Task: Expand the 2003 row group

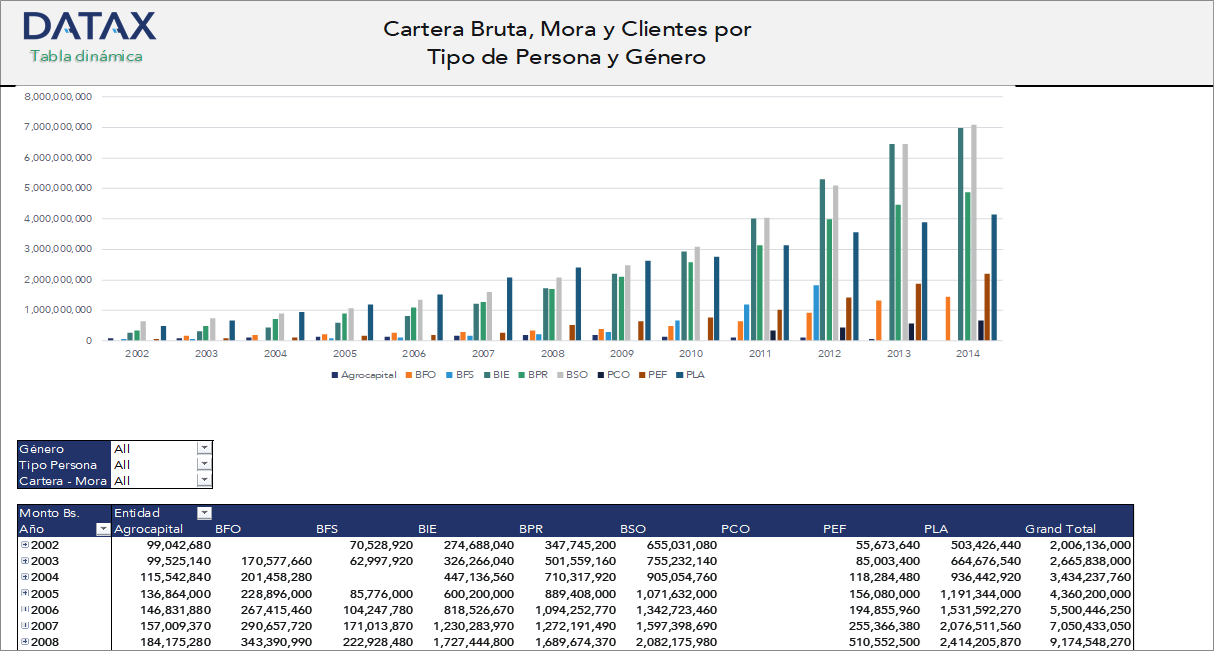Action: coord(24,561)
